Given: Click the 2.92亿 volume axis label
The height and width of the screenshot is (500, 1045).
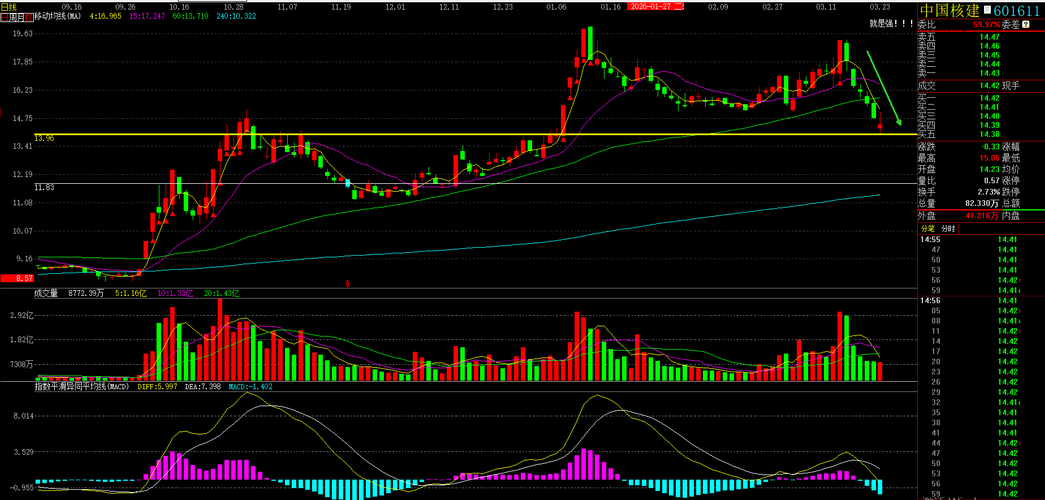Looking at the screenshot, I should coord(21,315).
